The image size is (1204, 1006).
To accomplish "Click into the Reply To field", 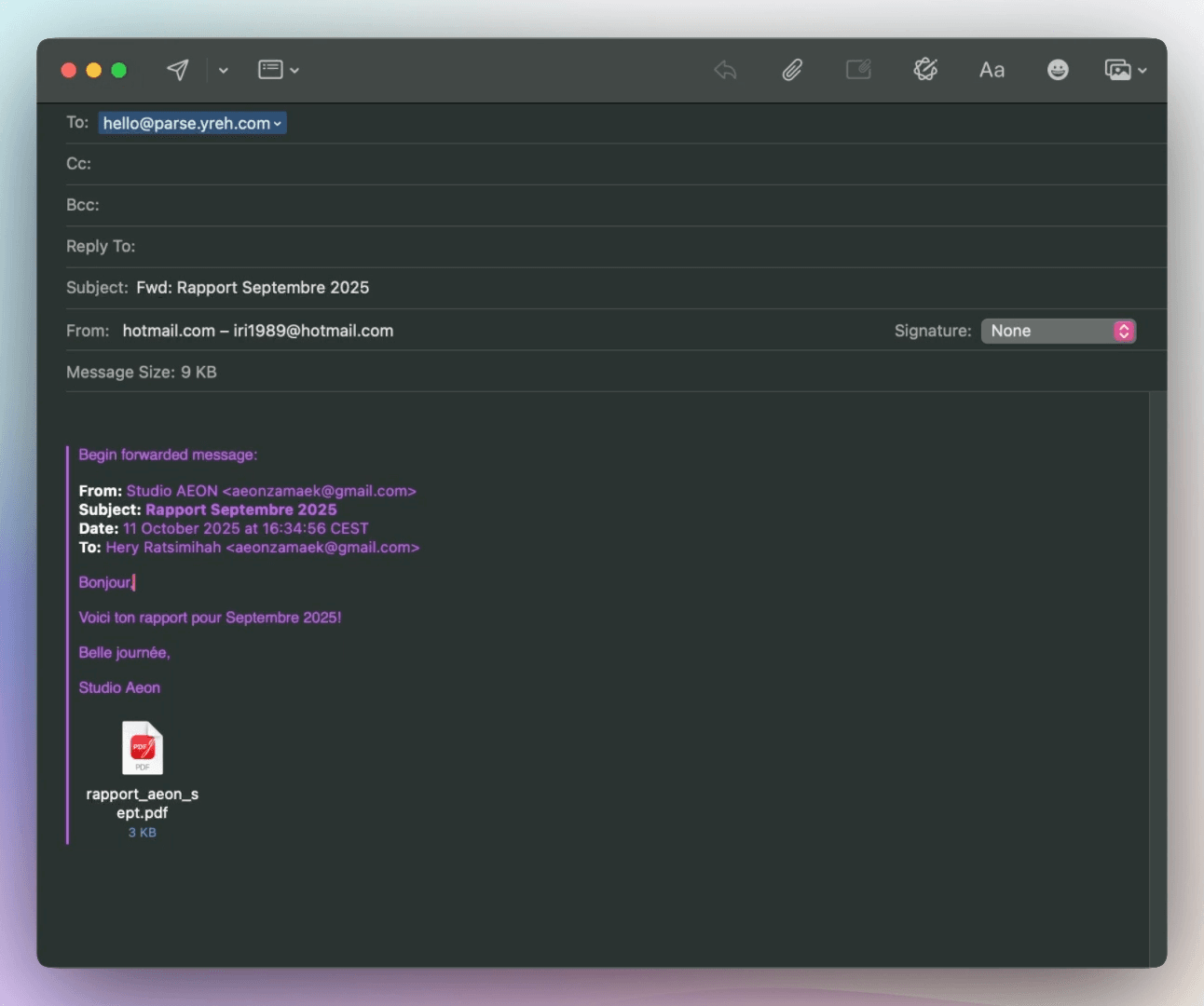I will (x=559, y=247).
